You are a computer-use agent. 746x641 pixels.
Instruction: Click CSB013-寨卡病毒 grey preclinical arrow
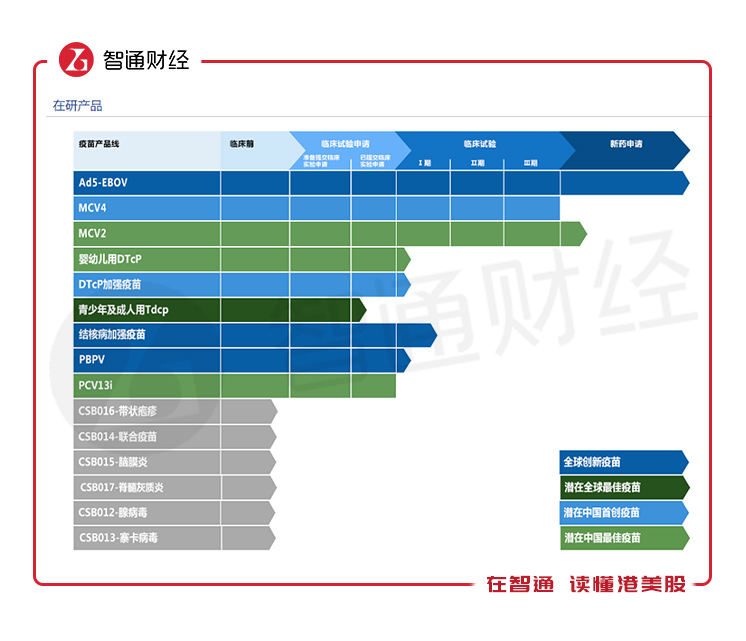point(249,538)
